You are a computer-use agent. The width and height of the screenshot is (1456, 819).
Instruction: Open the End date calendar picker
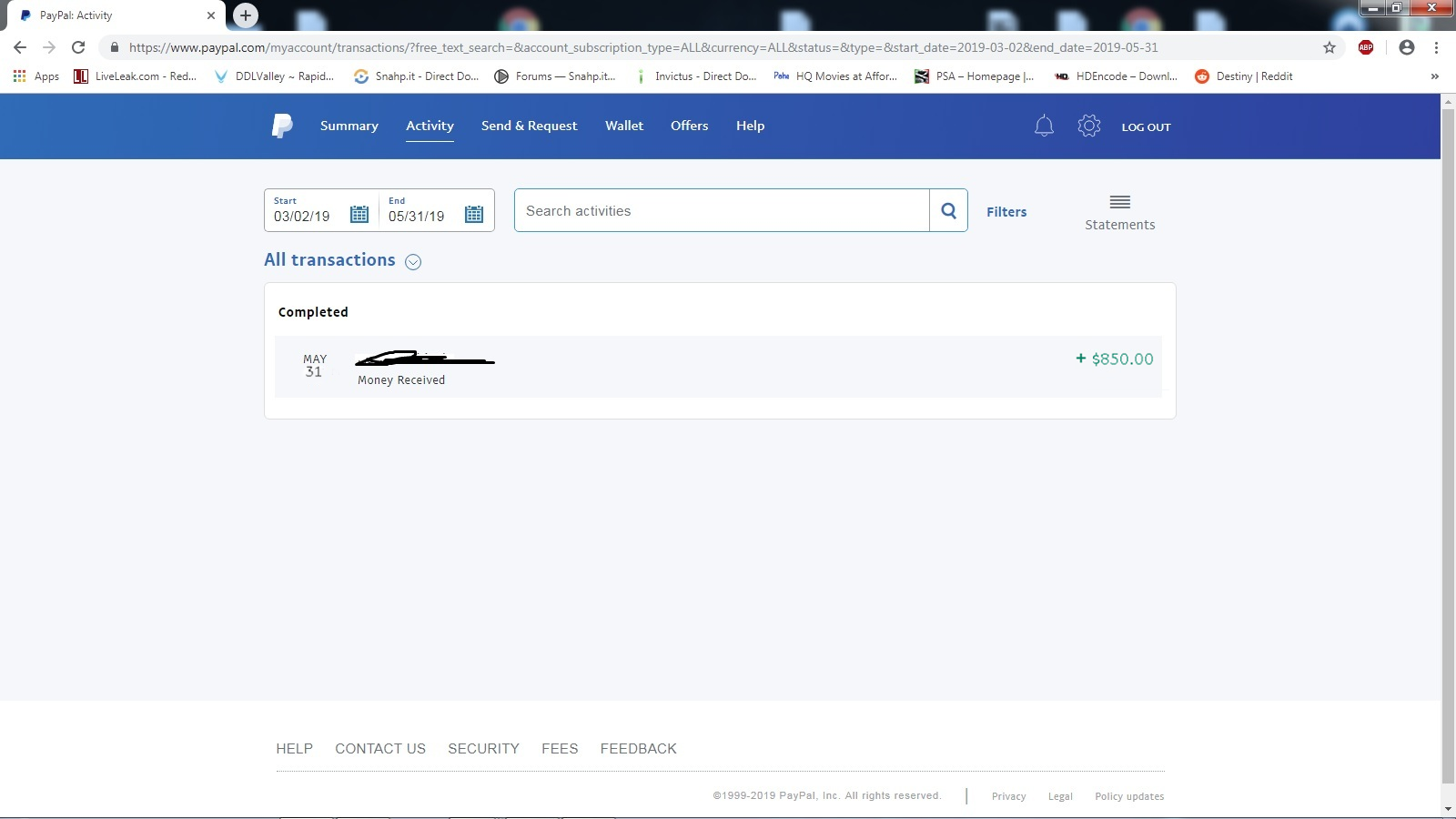coord(474,214)
